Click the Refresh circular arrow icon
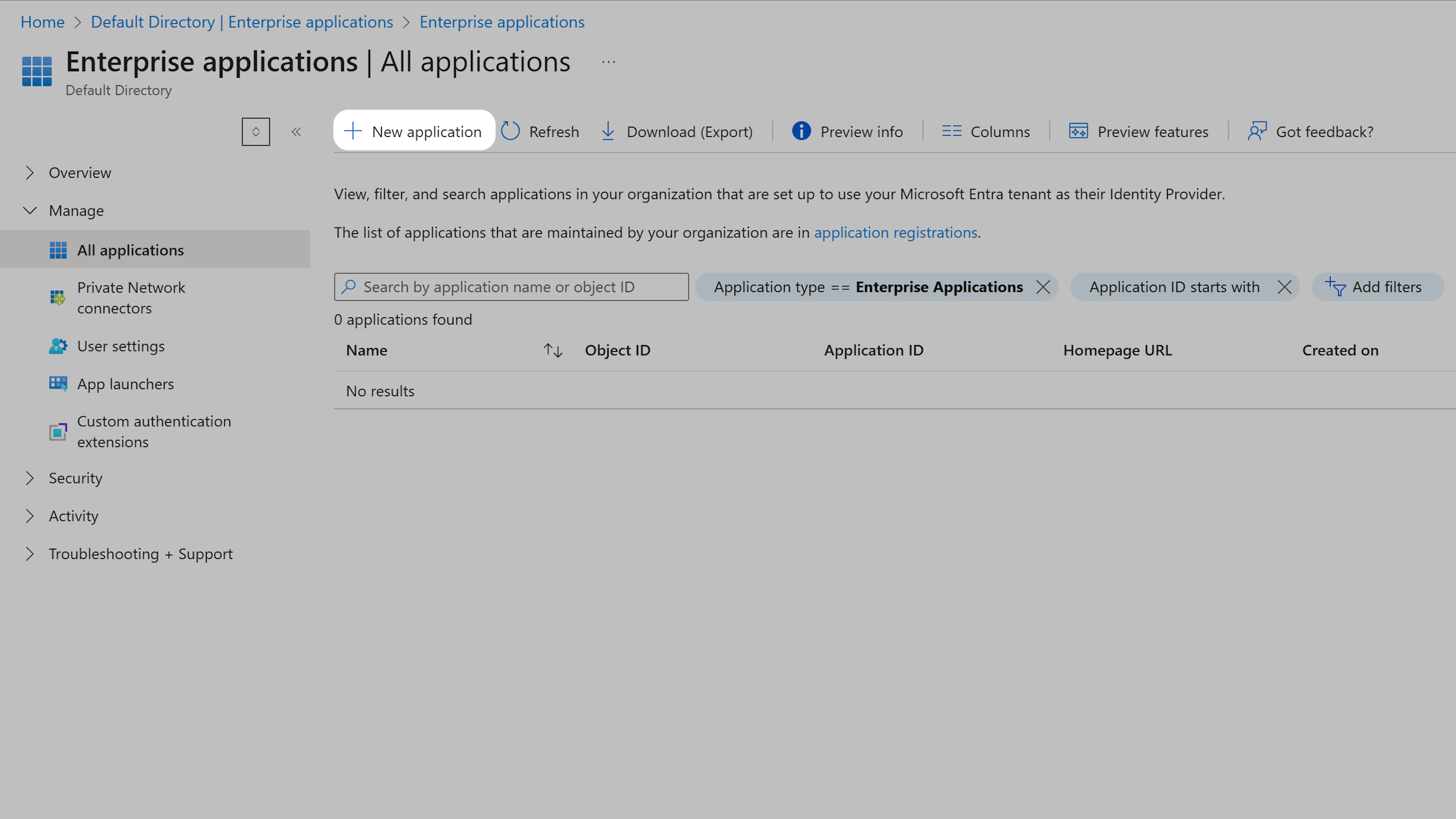The width and height of the screenshot is (1456, 819). (x=510, y=131)
